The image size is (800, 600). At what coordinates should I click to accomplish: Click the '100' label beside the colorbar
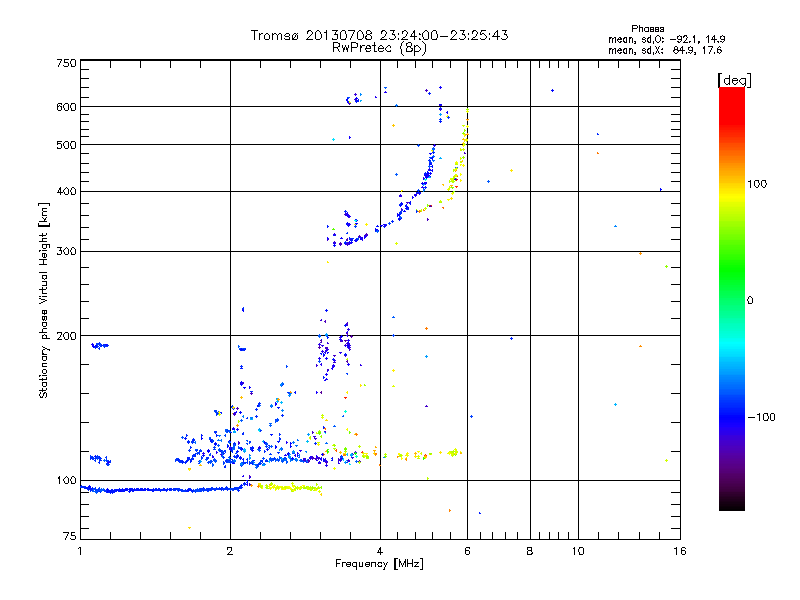pos(757,184)
